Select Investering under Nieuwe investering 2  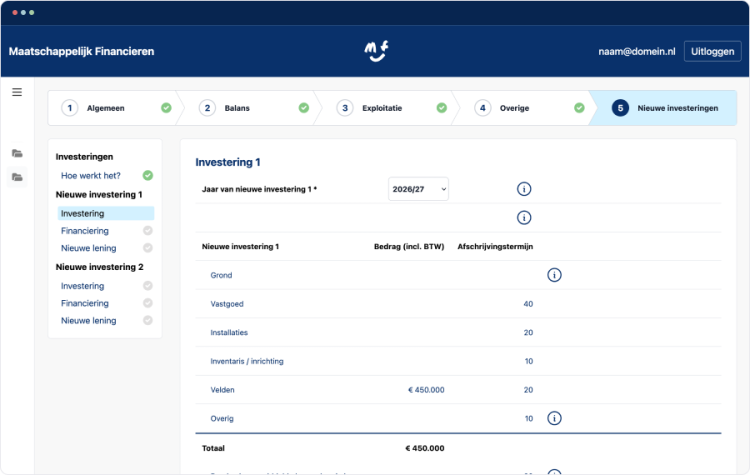point(82,286)
